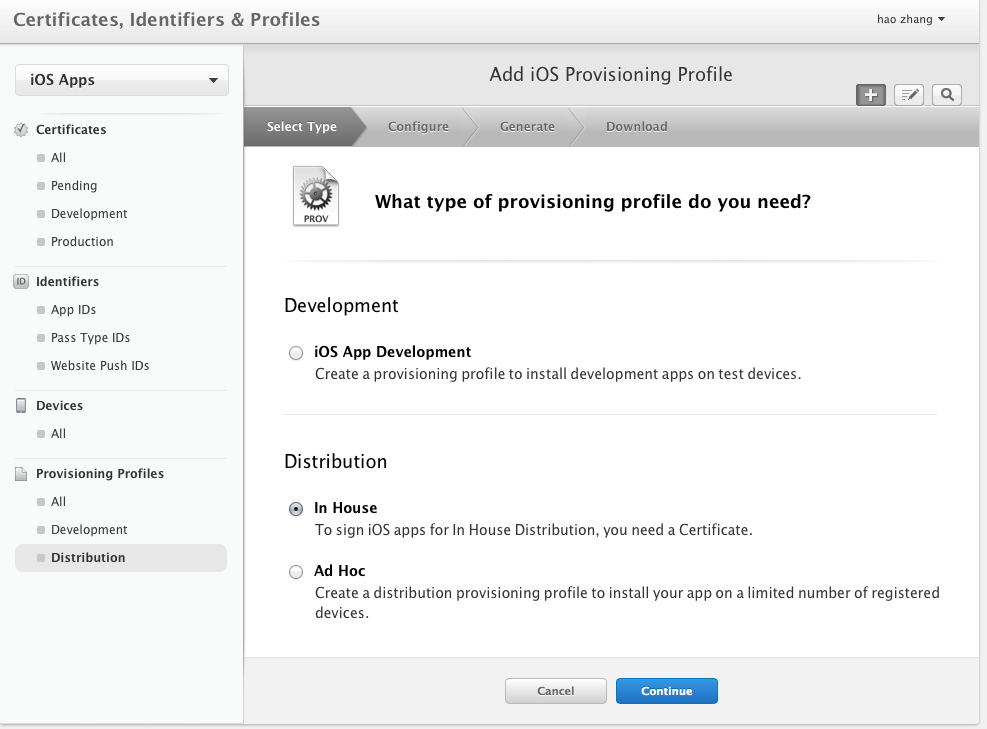This screenshot has height=729, width=987.
Task: Click the magnifier search icon
Action: coord(946,95)
